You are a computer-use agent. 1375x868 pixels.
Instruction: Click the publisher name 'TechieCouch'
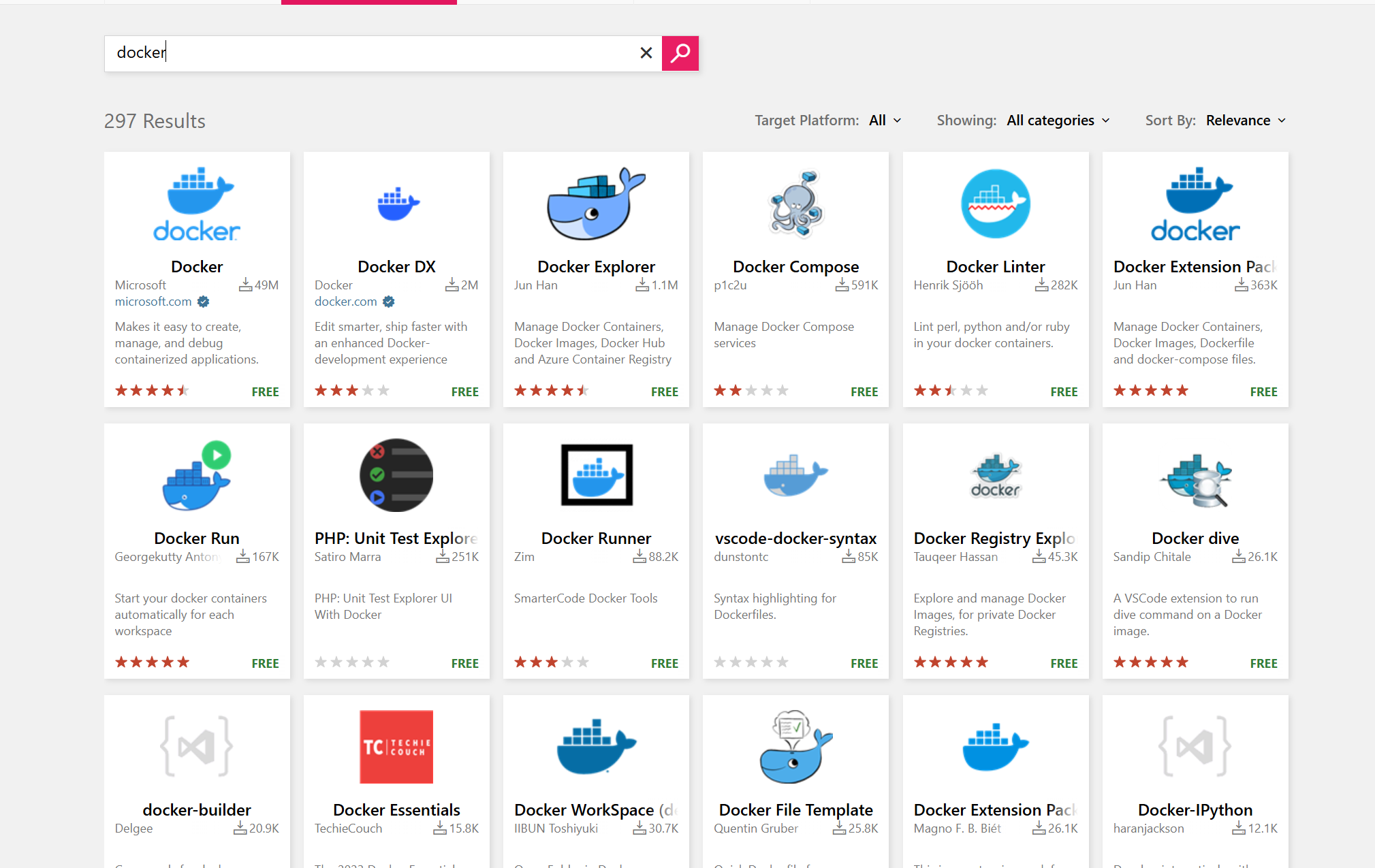click(x=348, y=829)
